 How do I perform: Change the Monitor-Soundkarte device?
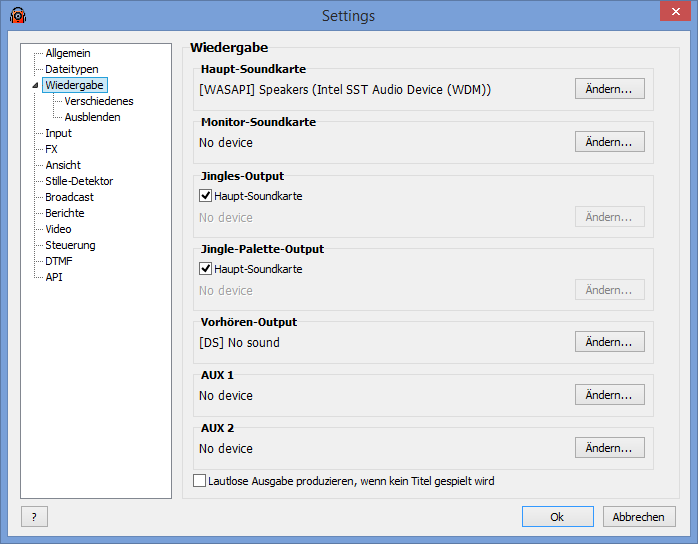(x=609, y=142)
